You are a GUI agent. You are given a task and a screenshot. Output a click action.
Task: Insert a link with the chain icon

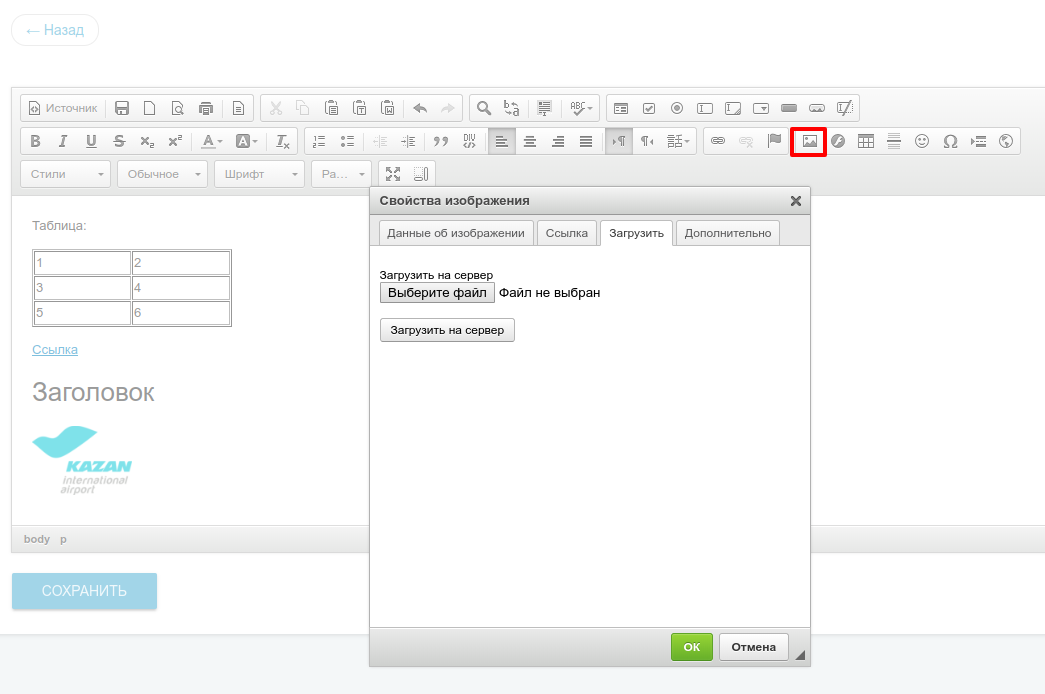coord(717,141)
